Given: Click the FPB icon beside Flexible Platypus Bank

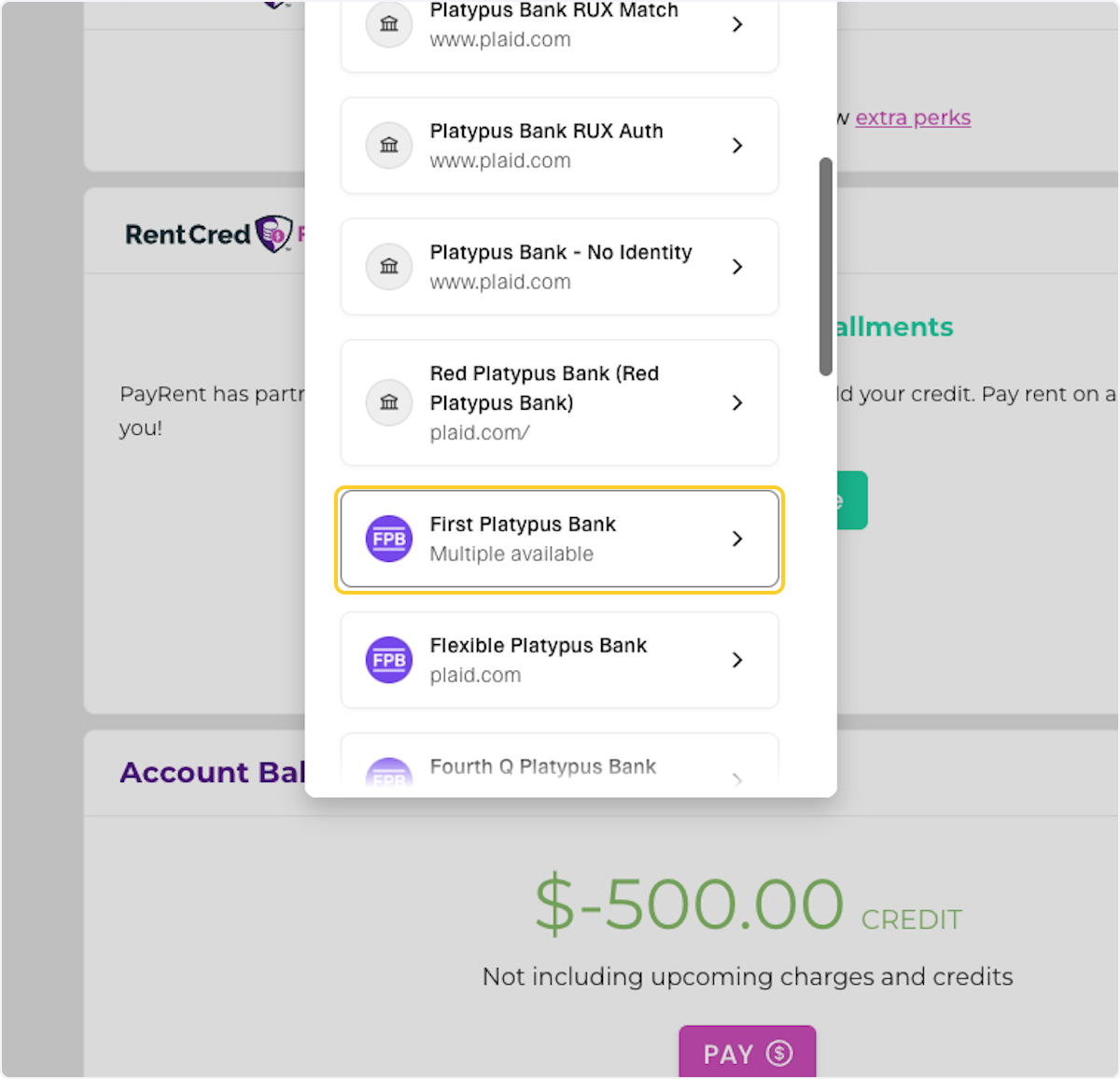Looking at the screenshot, I should click(x=389, y=660).
